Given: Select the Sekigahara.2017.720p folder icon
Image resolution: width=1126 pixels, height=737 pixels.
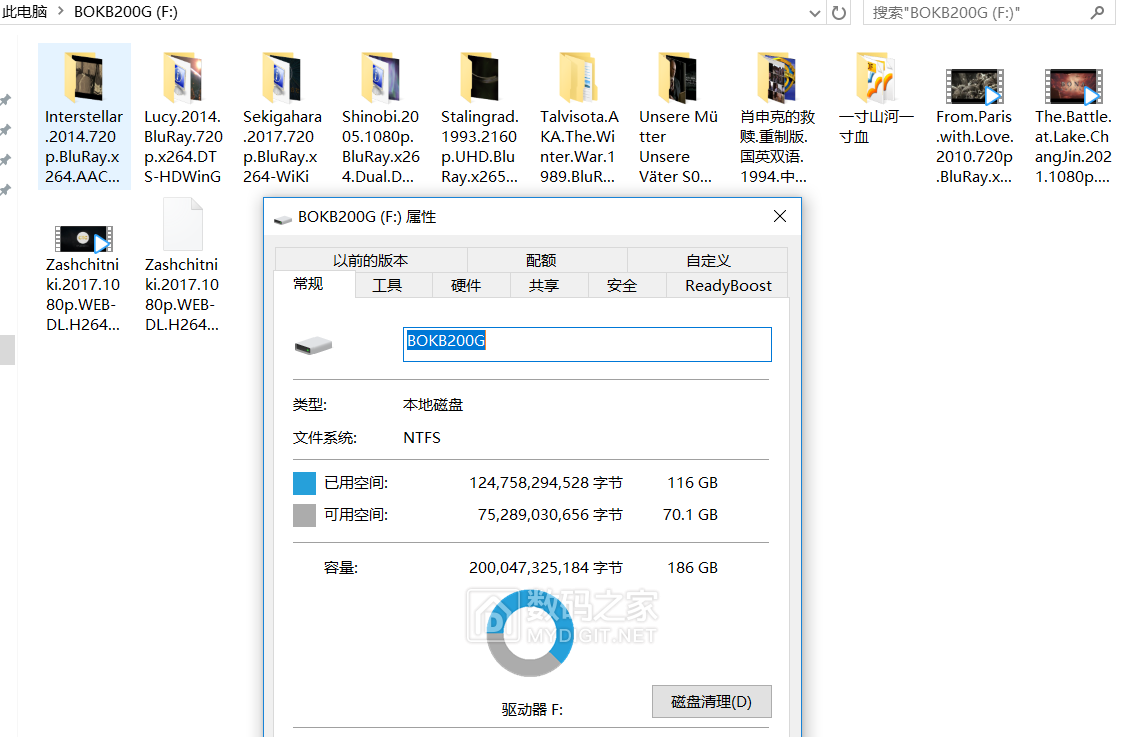Looking at the screenshot, I should (282, 77).
